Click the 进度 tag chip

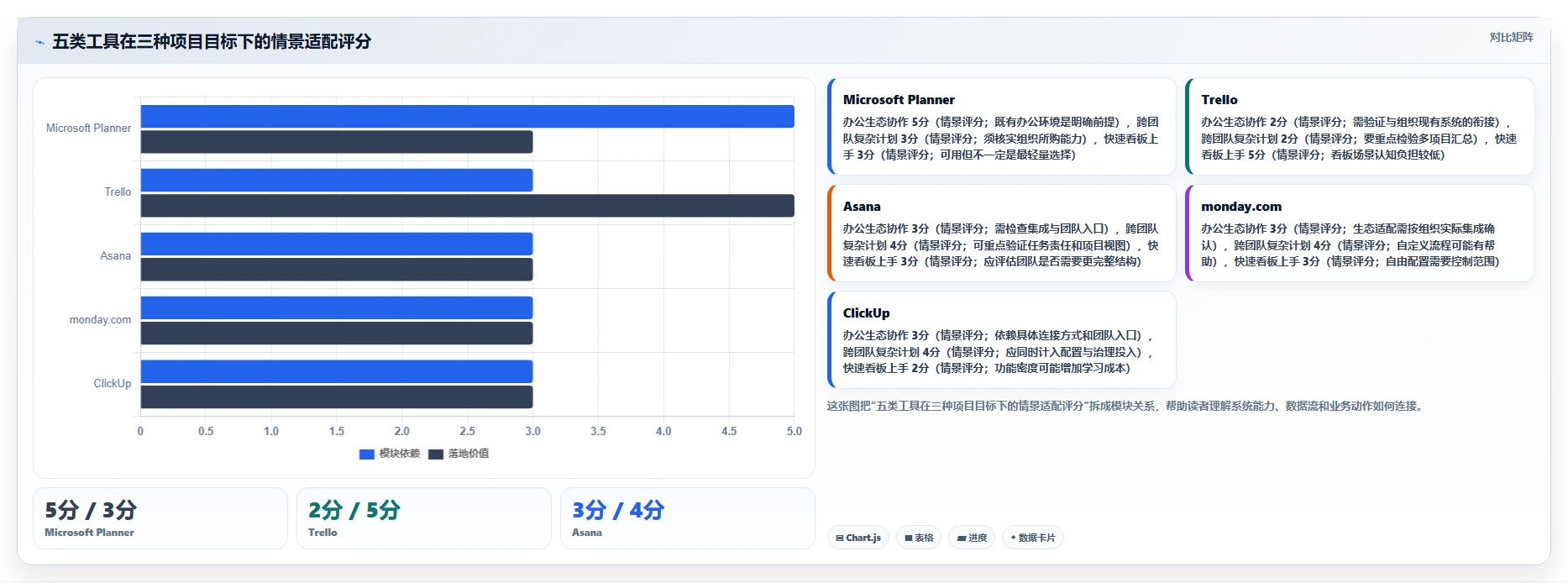pos(972,538)
